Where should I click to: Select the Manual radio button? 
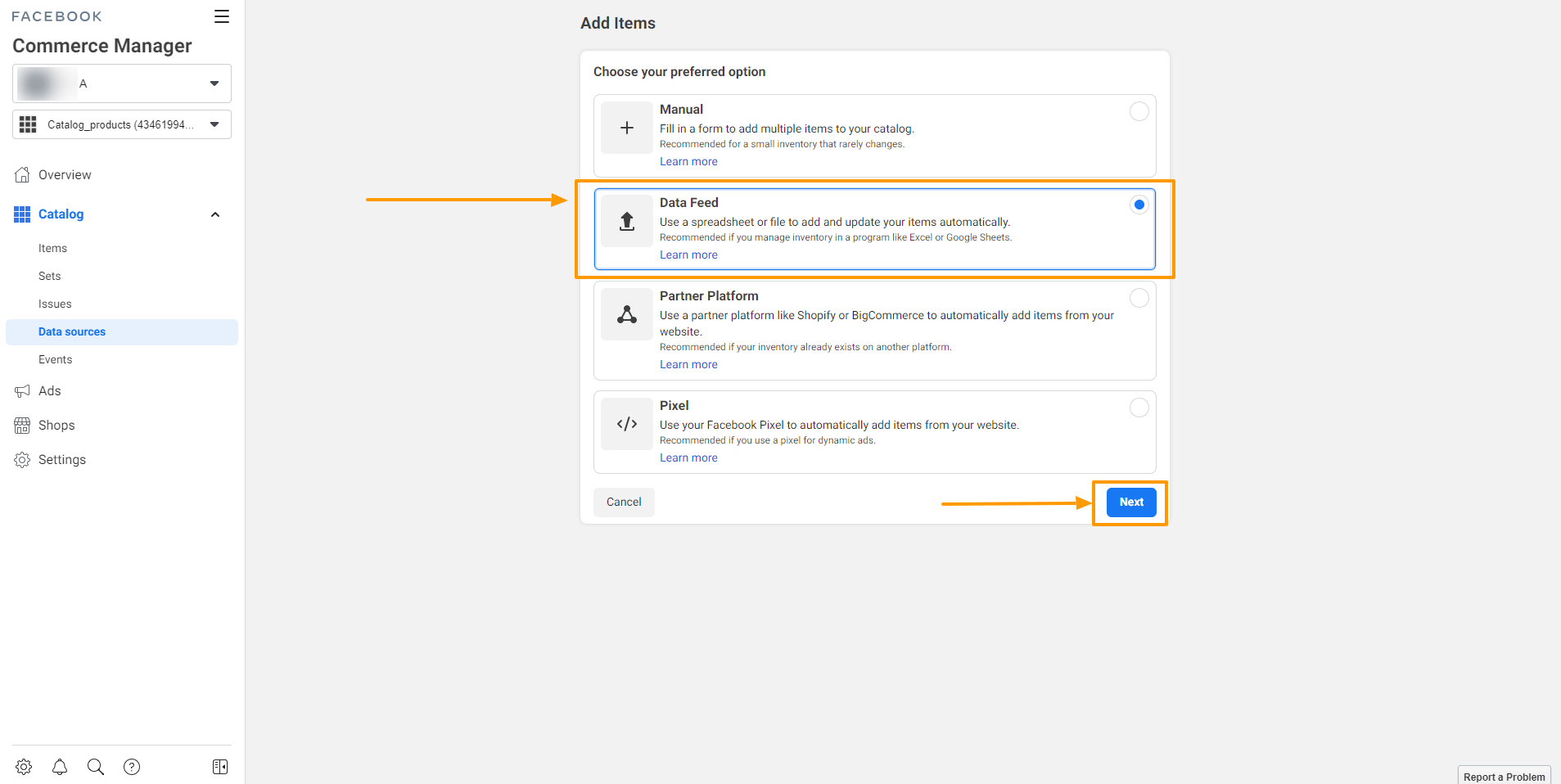click(x=1139, y=111)
